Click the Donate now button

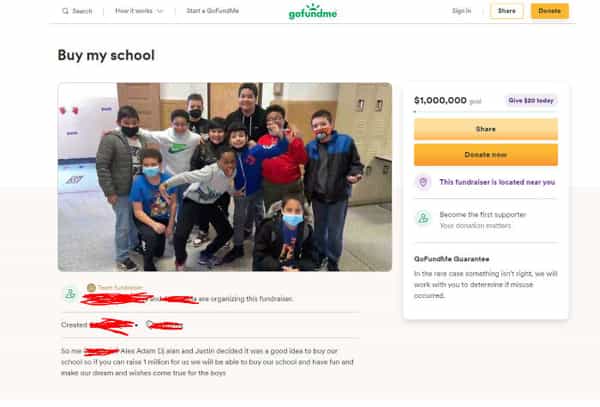(x=486, y=155)
